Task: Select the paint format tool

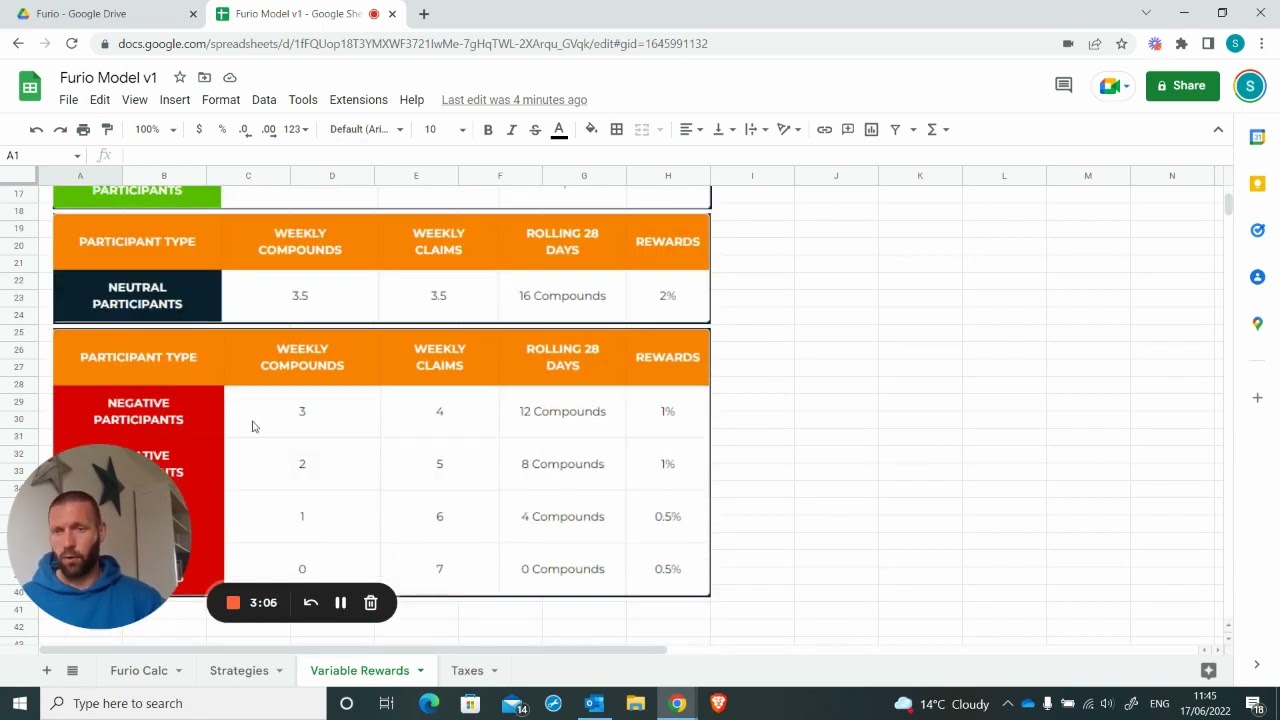Action: (x=107, y=129)
